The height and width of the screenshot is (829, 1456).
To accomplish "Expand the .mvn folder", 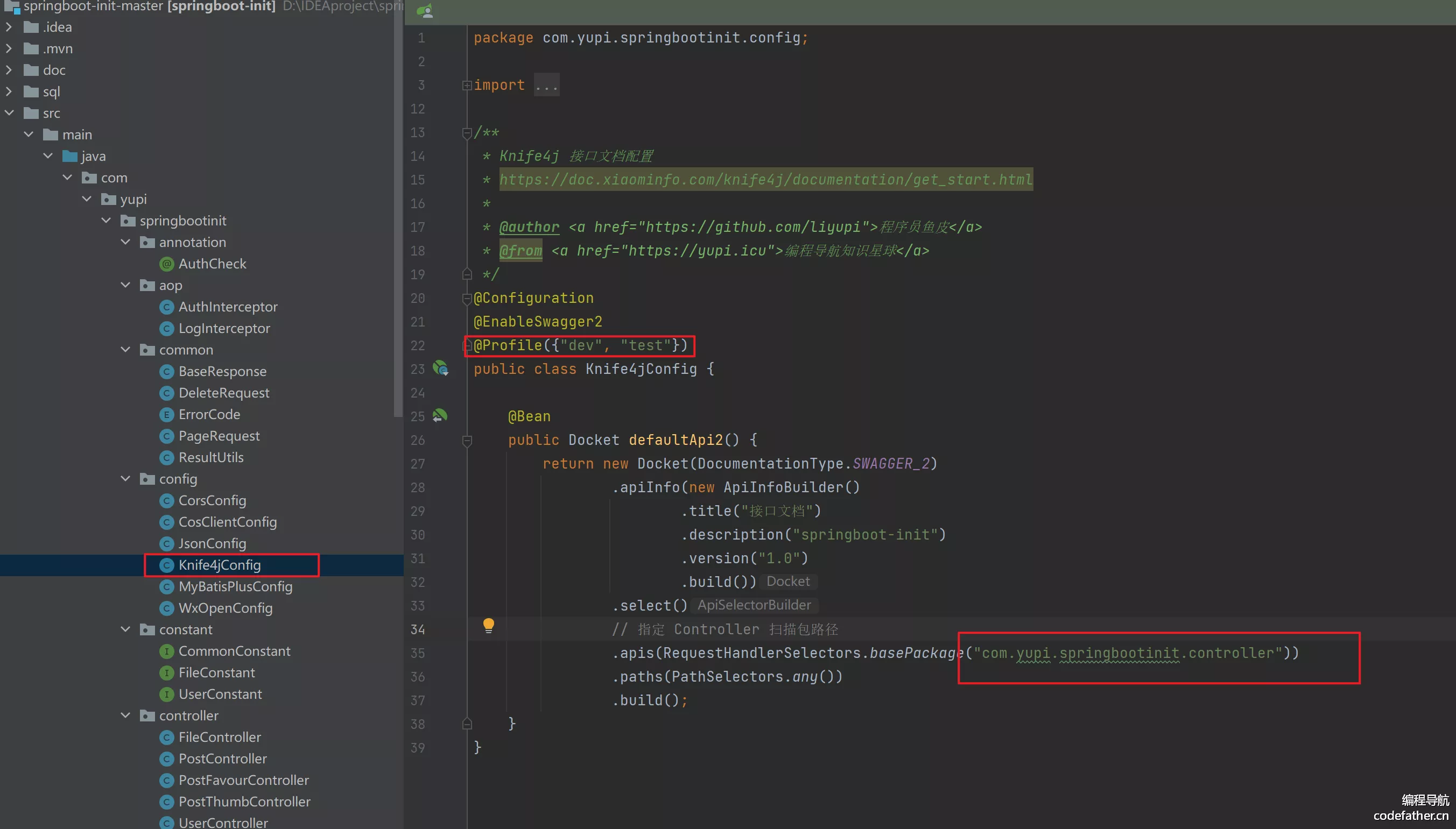I will pos(9,48).
